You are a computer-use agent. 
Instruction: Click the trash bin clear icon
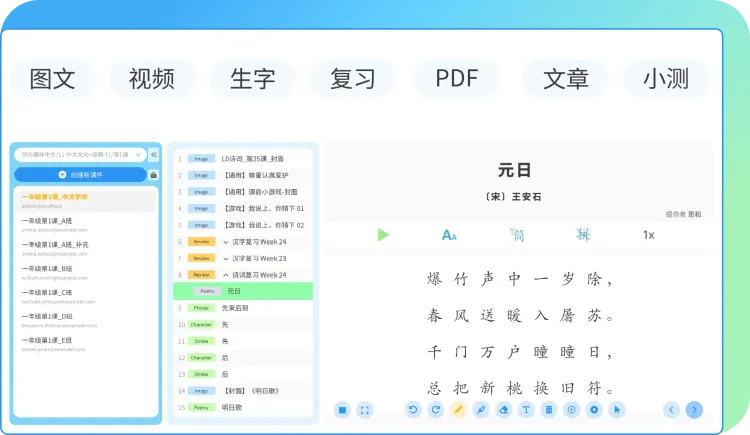pyautogui.click(x=549, y=410)
